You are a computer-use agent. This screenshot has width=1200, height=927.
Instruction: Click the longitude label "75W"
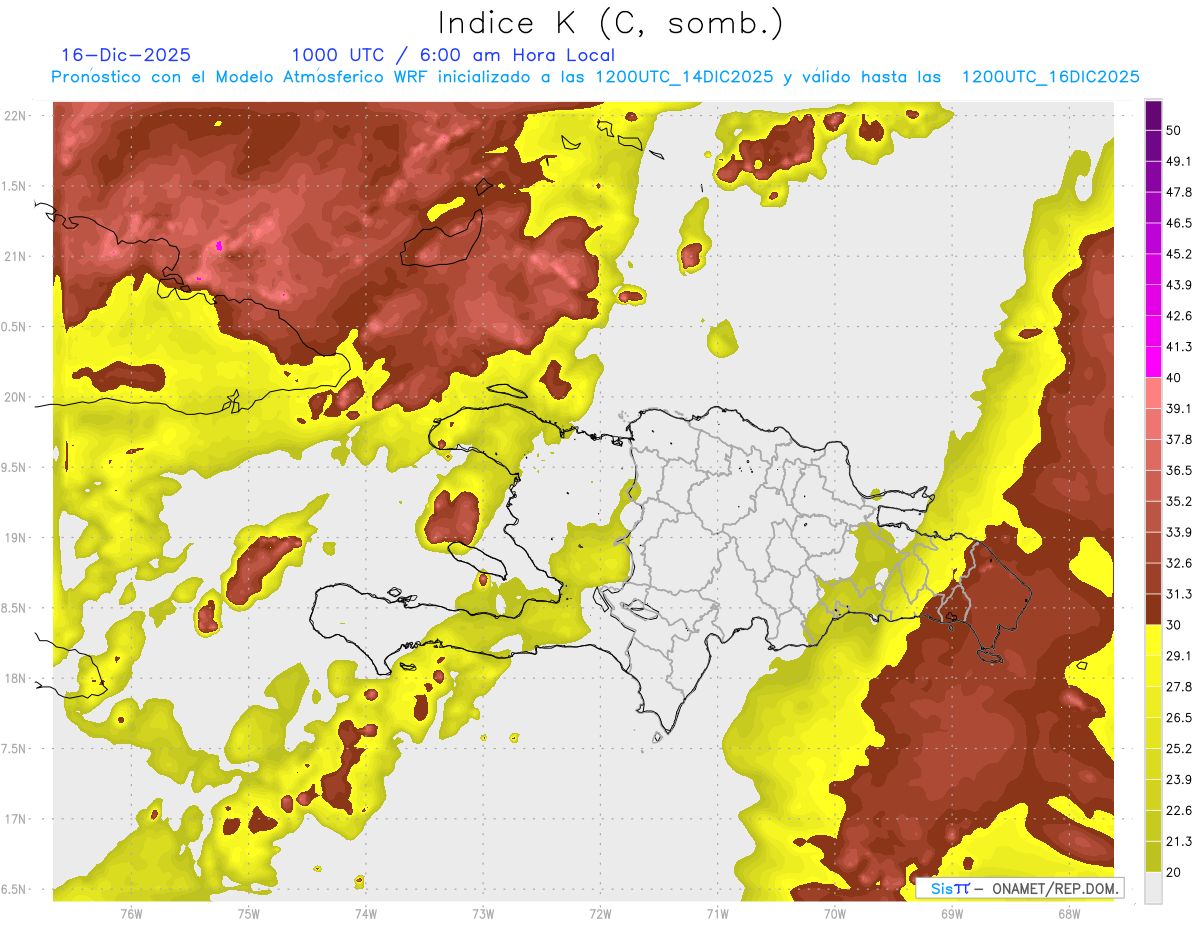(x=249, y=913)
